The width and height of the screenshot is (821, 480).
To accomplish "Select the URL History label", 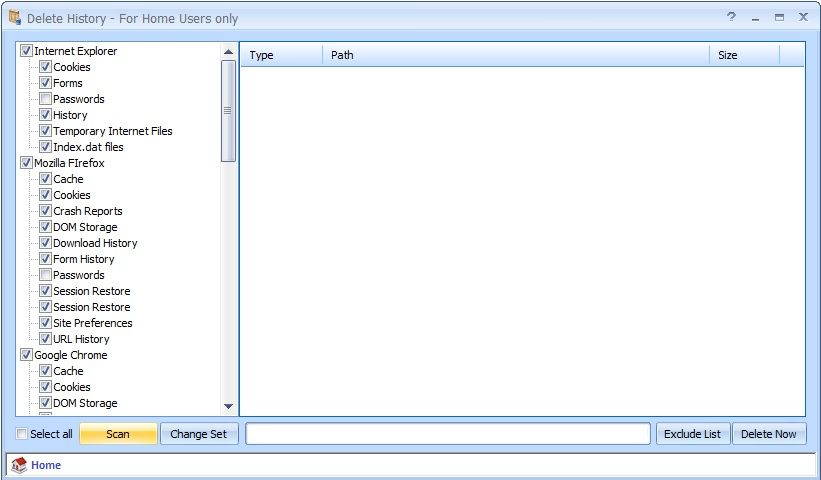I will 81,339.
